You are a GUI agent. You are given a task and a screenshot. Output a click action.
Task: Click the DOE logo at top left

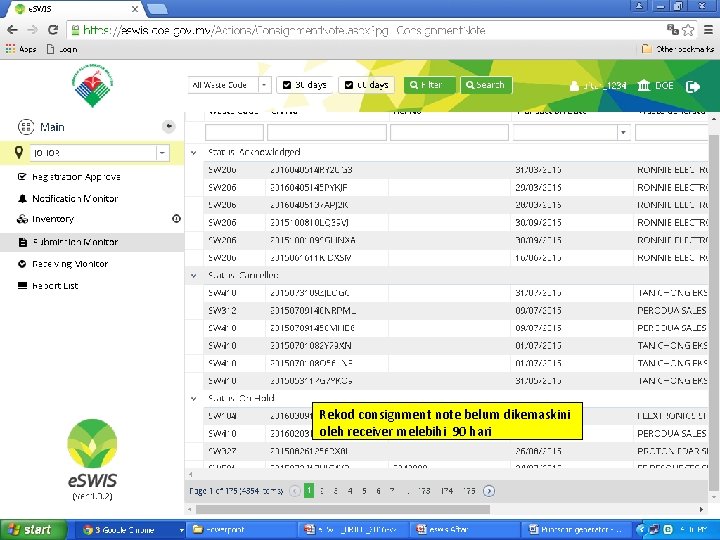[92, 85]
